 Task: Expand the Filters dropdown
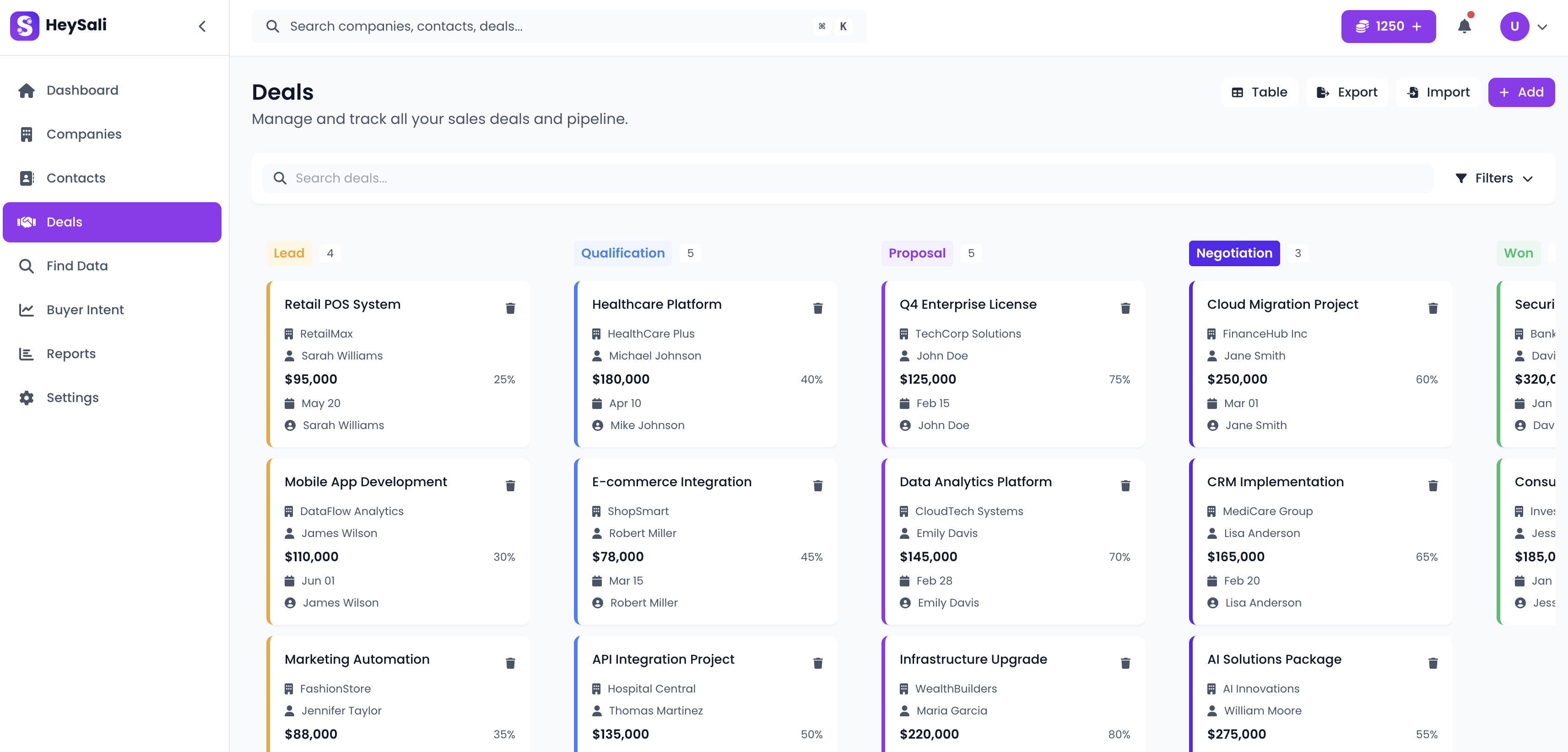1495,177
